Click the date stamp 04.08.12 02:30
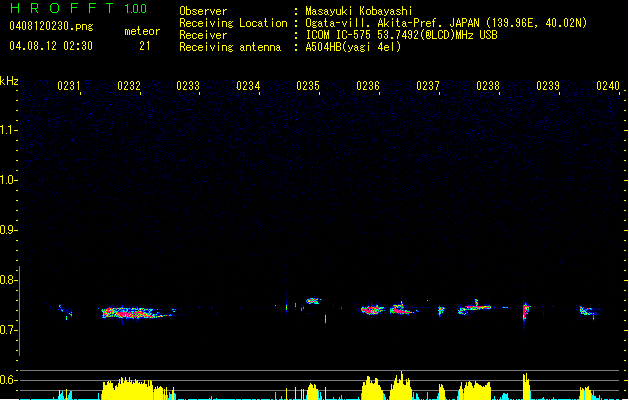This screenshot has width=629, height=400. [x=51, y=46]
